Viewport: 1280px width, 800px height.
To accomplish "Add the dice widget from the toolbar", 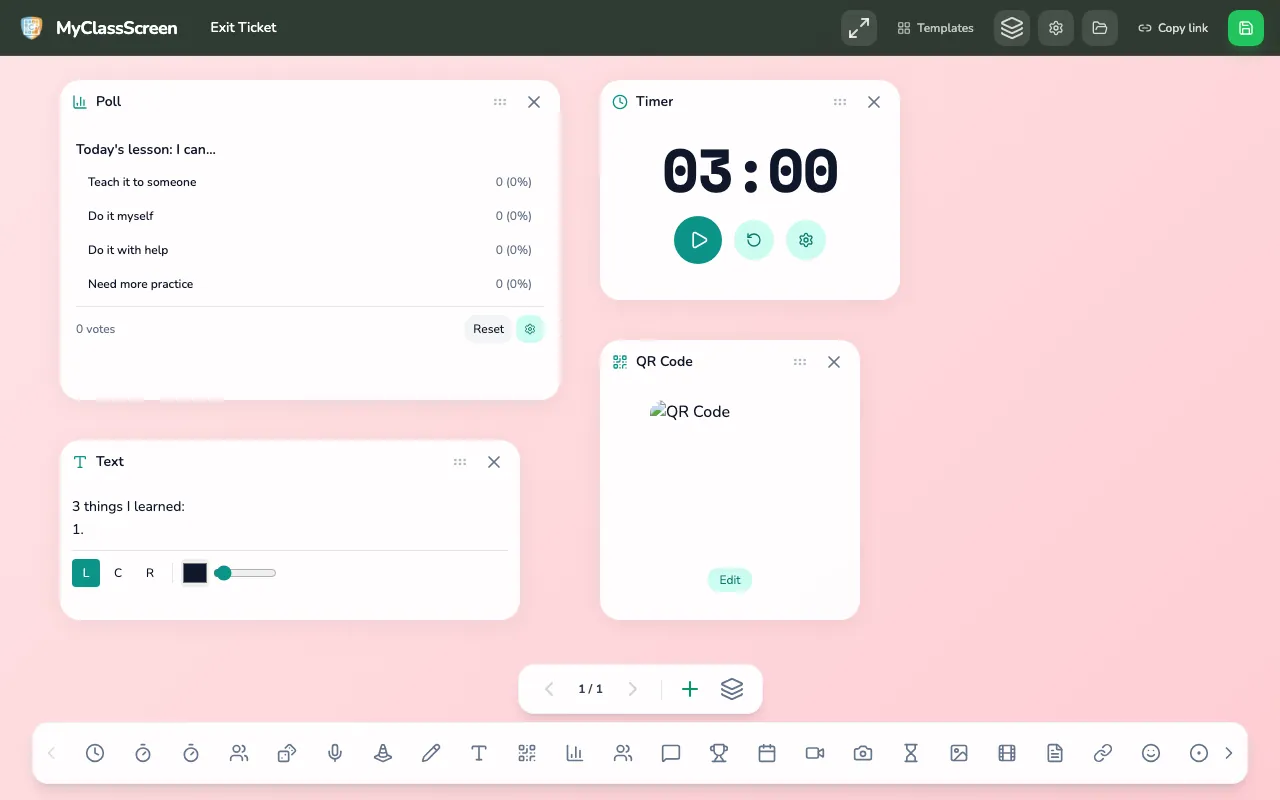I will (x=287, y=753).
